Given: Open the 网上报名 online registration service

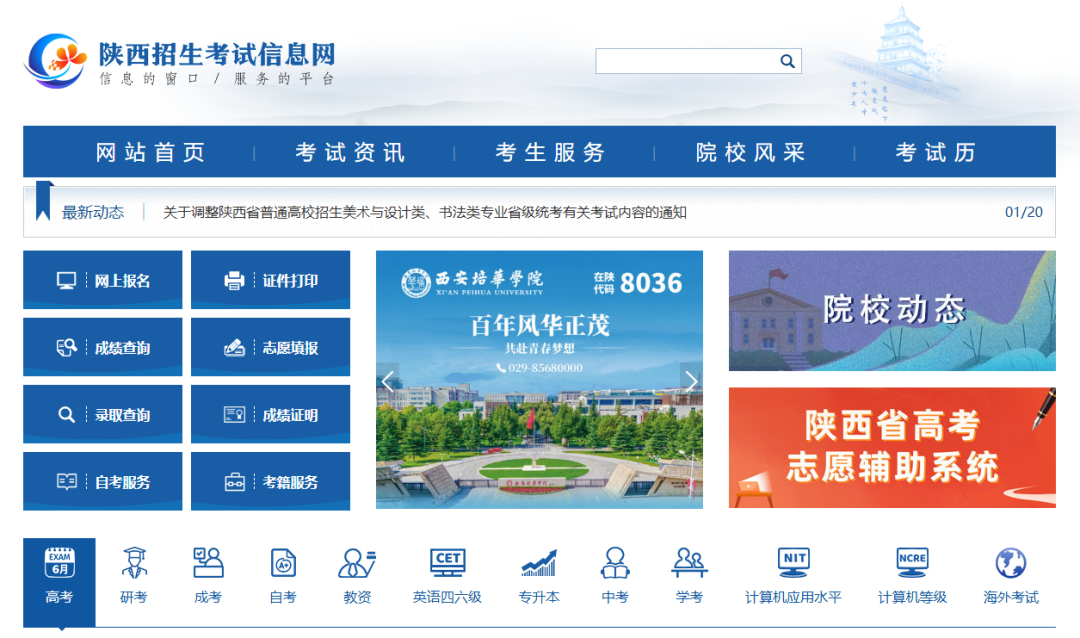Looking at the screenshot, I should pyautogui.click(x=102, y=279).
